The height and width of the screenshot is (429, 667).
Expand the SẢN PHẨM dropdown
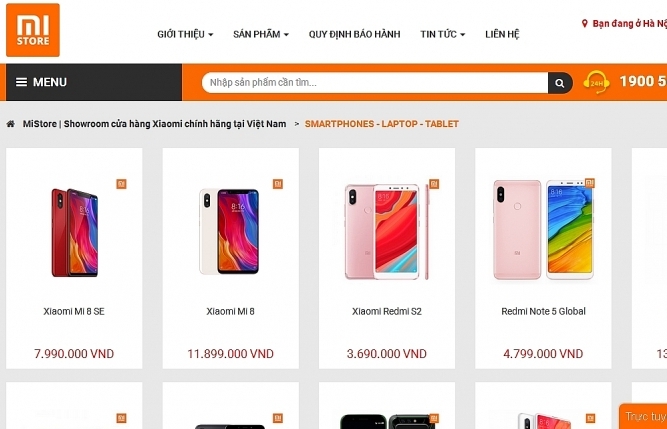tap(261, 34)
